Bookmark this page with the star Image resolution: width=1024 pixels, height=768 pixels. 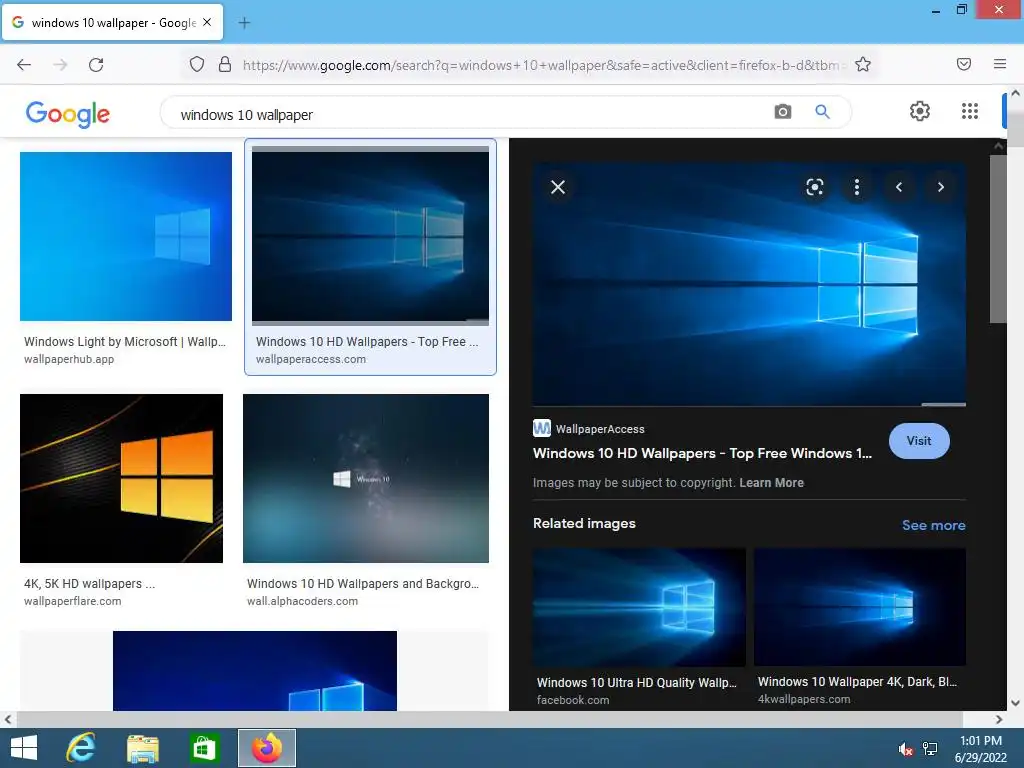point(863,64)
